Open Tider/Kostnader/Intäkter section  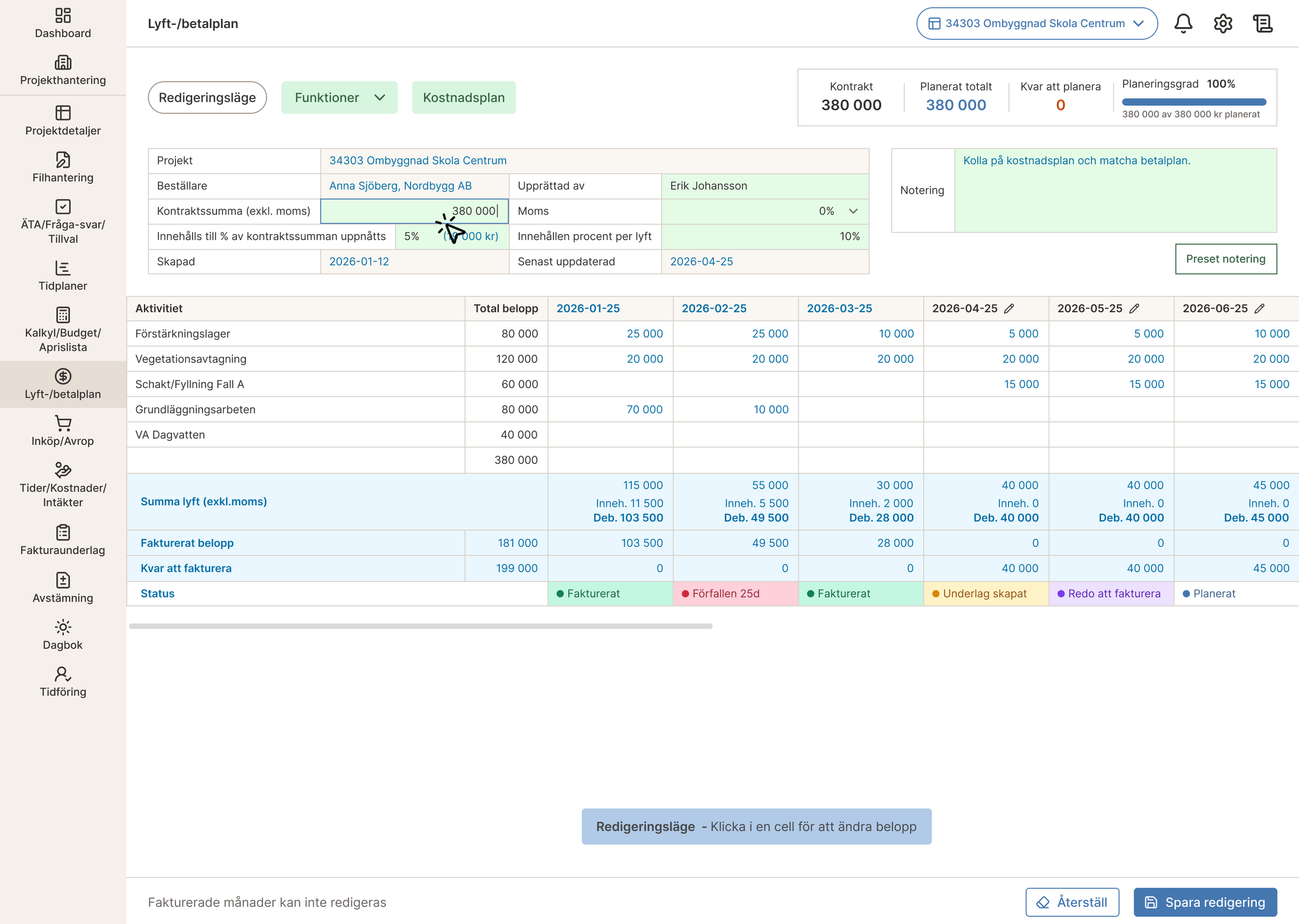pos(62,485)
